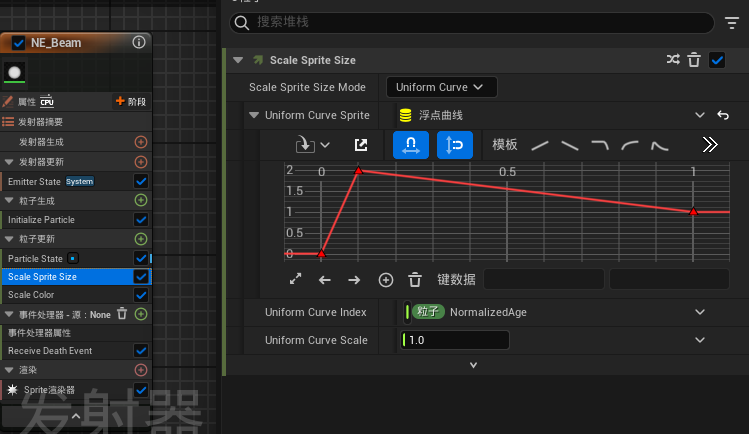749x434 pixels.
Task: Collapse the 事件处理器 section
Action: 9,315
